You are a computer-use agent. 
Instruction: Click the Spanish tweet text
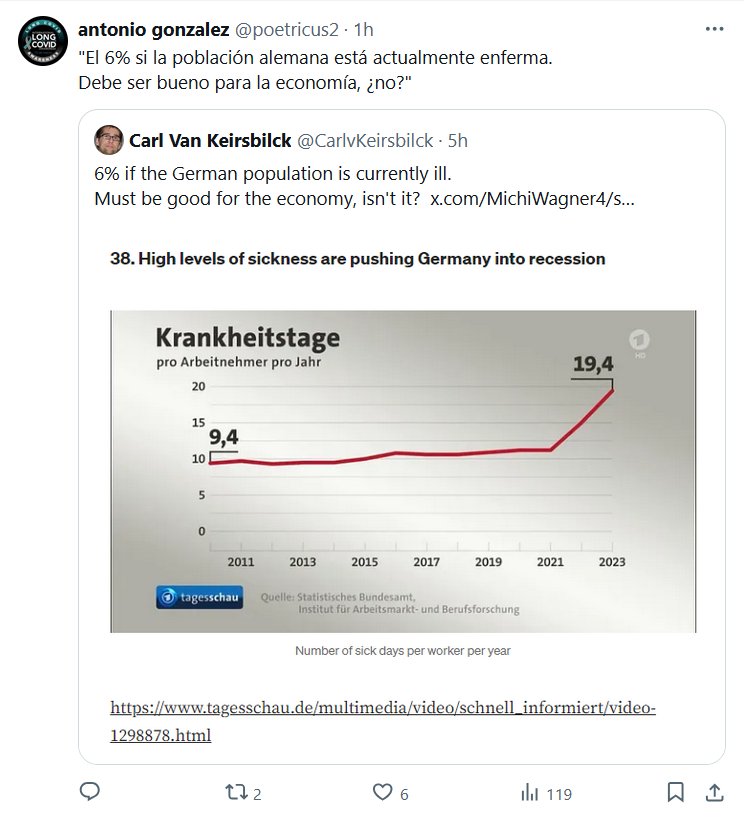pos(314,69)
